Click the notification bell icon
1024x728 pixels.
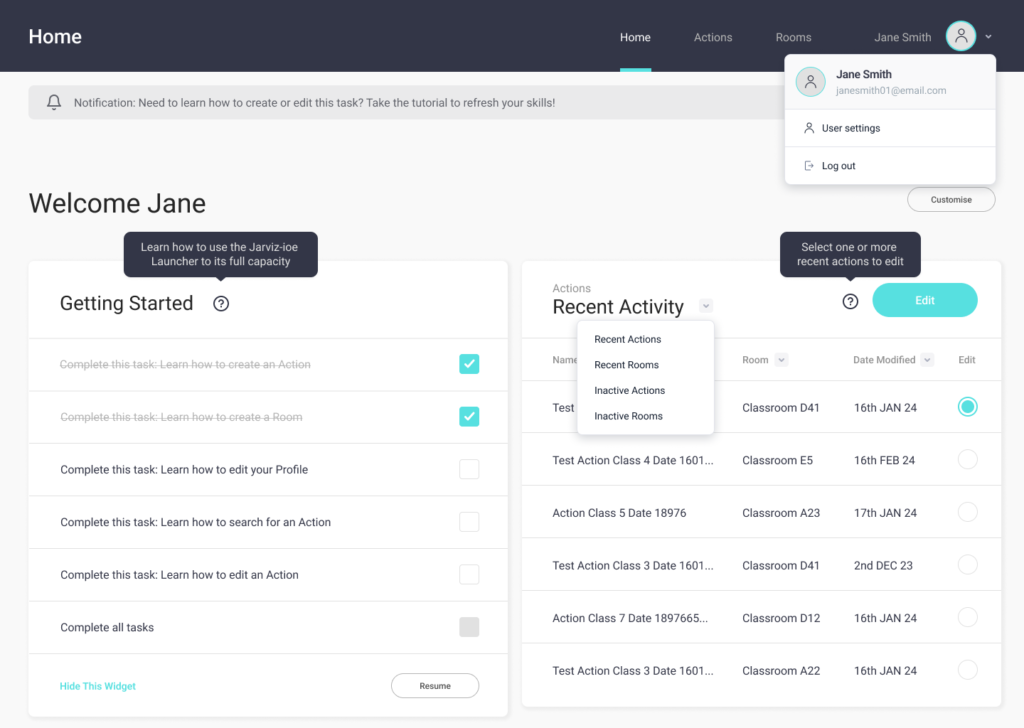(x=54, y=102)
